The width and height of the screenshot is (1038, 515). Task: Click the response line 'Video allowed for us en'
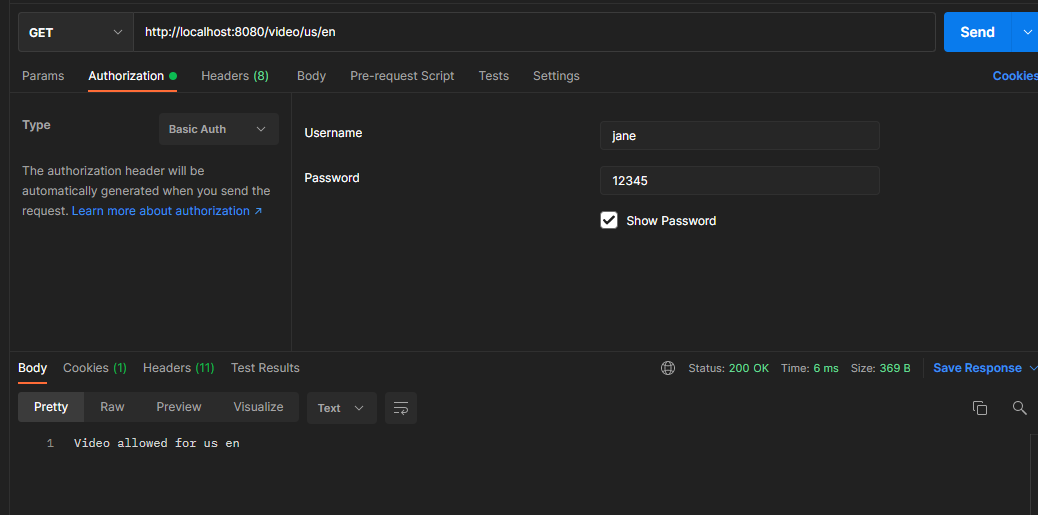(157, 444)
